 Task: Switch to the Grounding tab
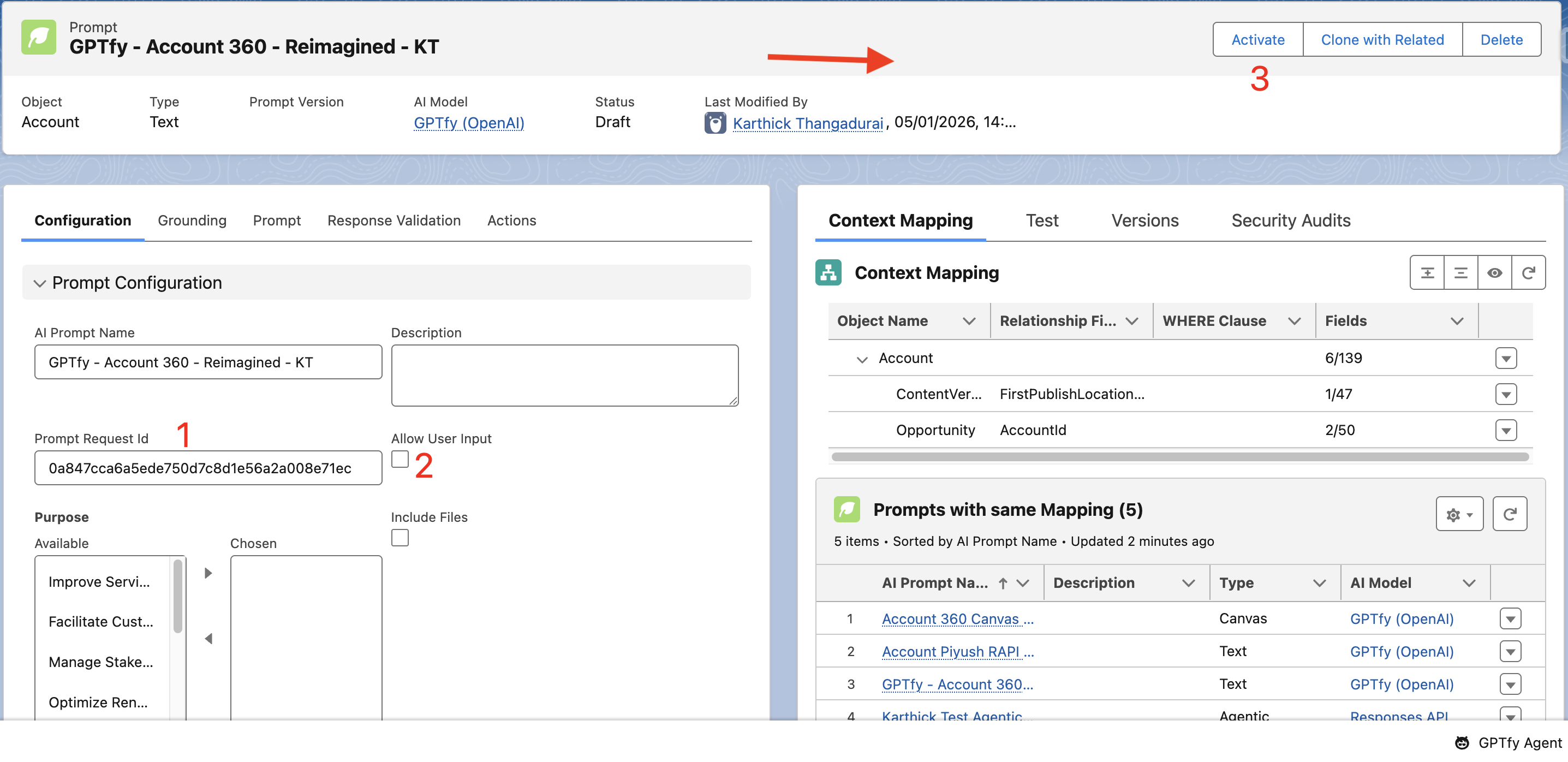192,221
